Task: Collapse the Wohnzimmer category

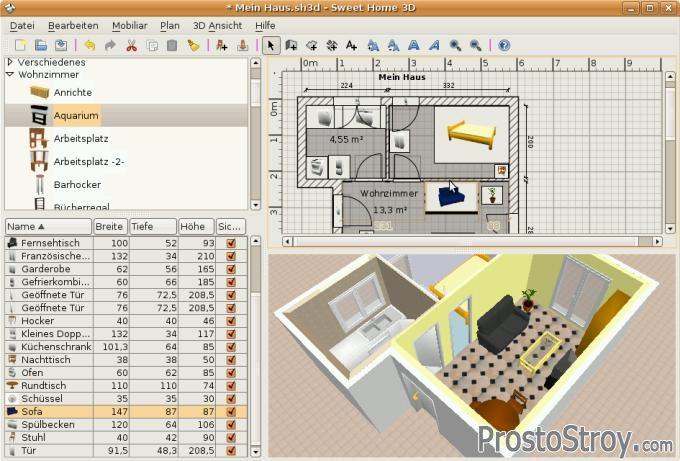Action: (x=10, y=75)
